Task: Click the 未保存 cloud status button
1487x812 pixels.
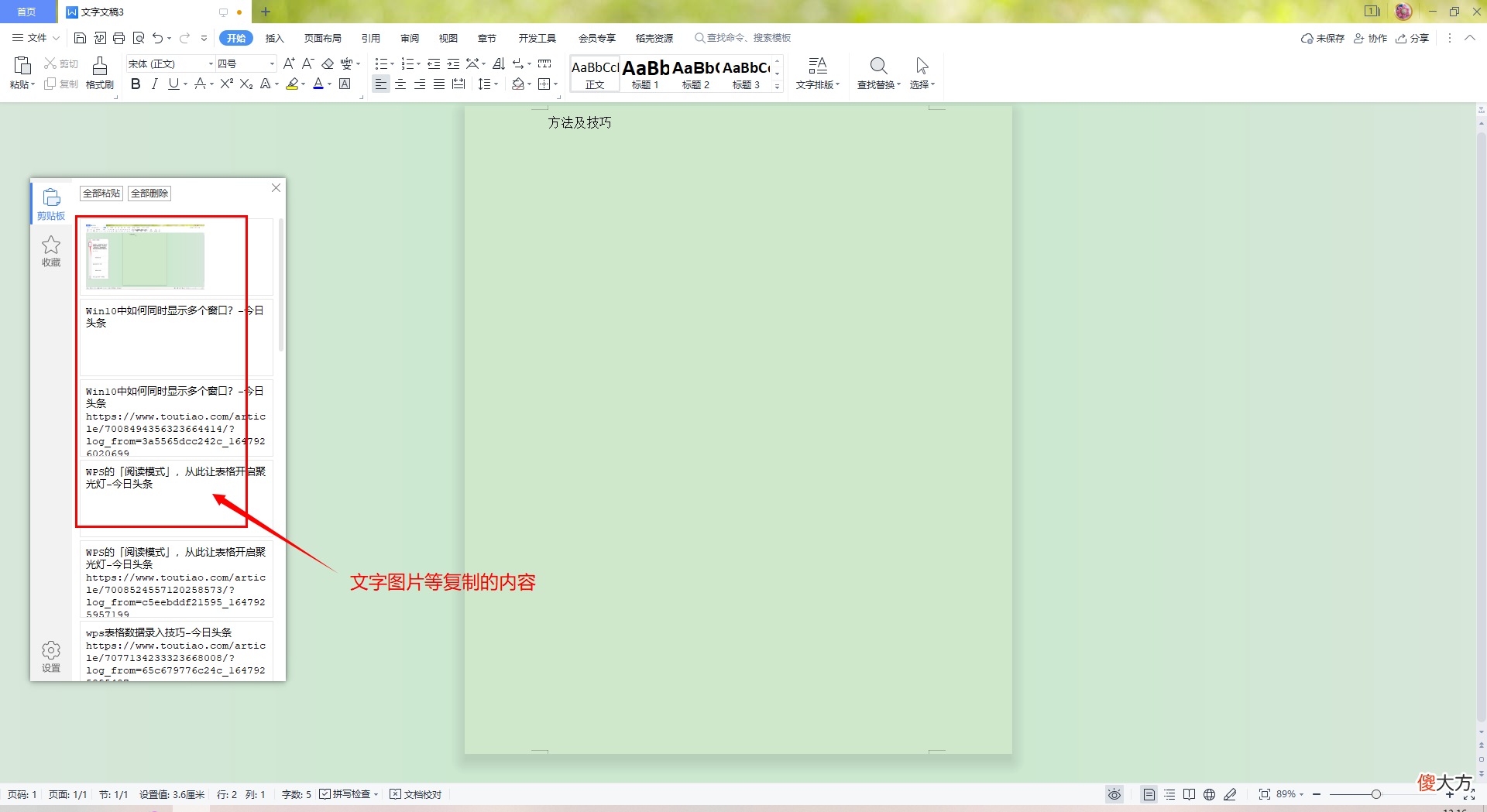Action: pyautogui.click(x=1323, y=38)
